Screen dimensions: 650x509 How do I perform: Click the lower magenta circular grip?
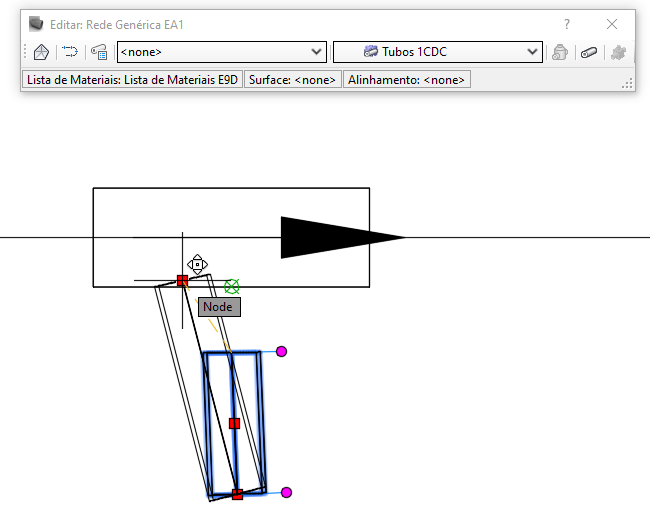286,492
